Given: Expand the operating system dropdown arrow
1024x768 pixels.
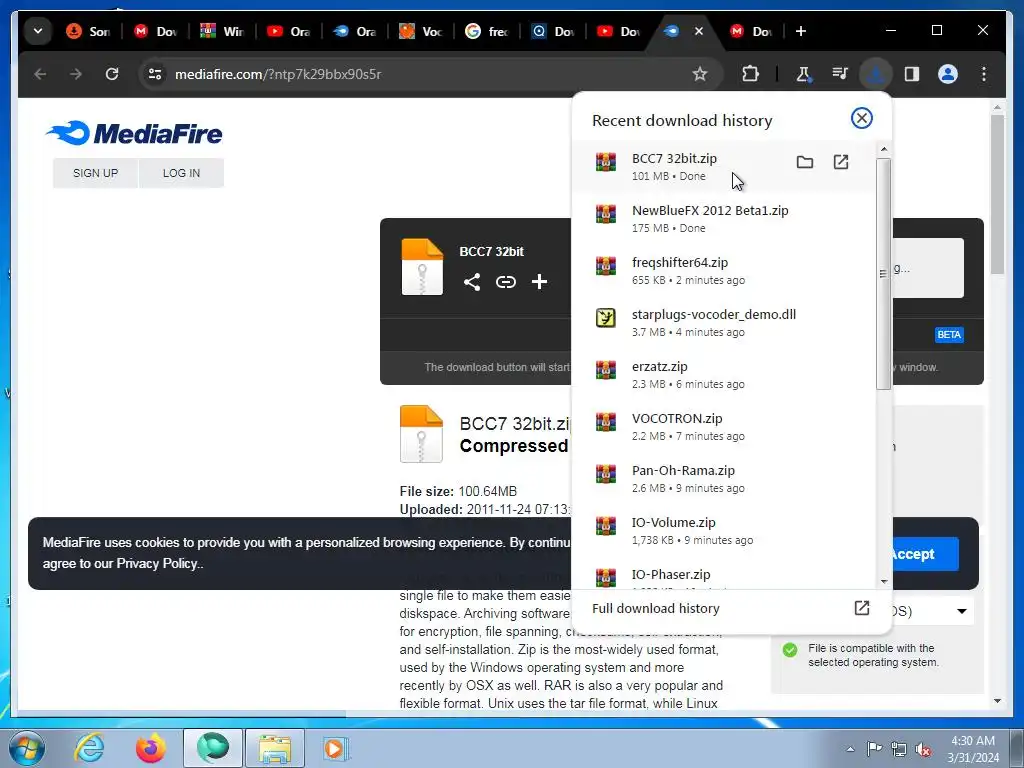Looking at the screenshot, I should pyautogui.click(x=962, y=611).
